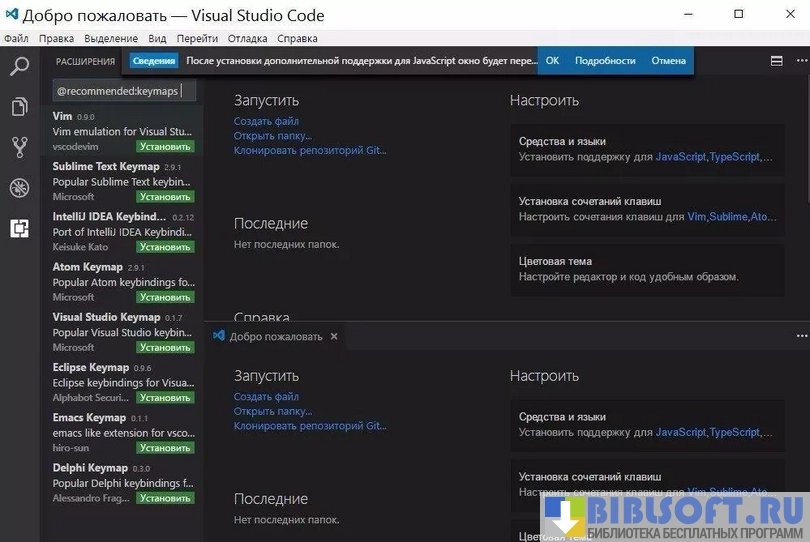This screenshot has height=542, width=810.
Task: Focus the @recommended:keymaps search field
Action: pos(124,91)
